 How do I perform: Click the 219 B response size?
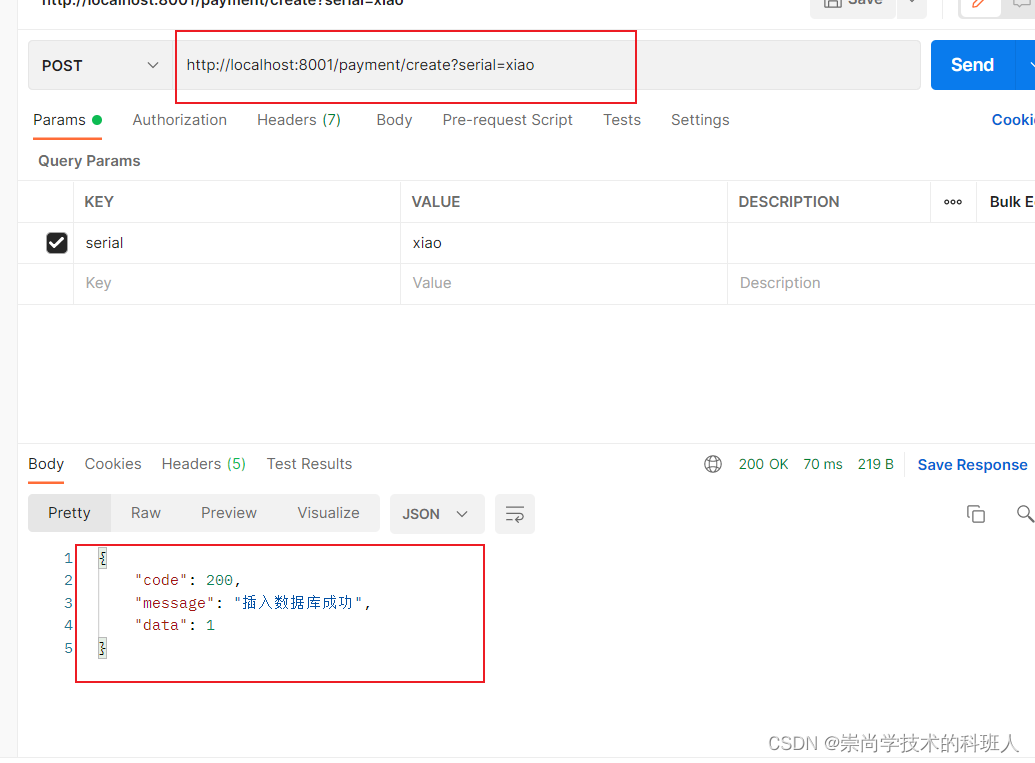pyautogui.click(x=875, y=464)
